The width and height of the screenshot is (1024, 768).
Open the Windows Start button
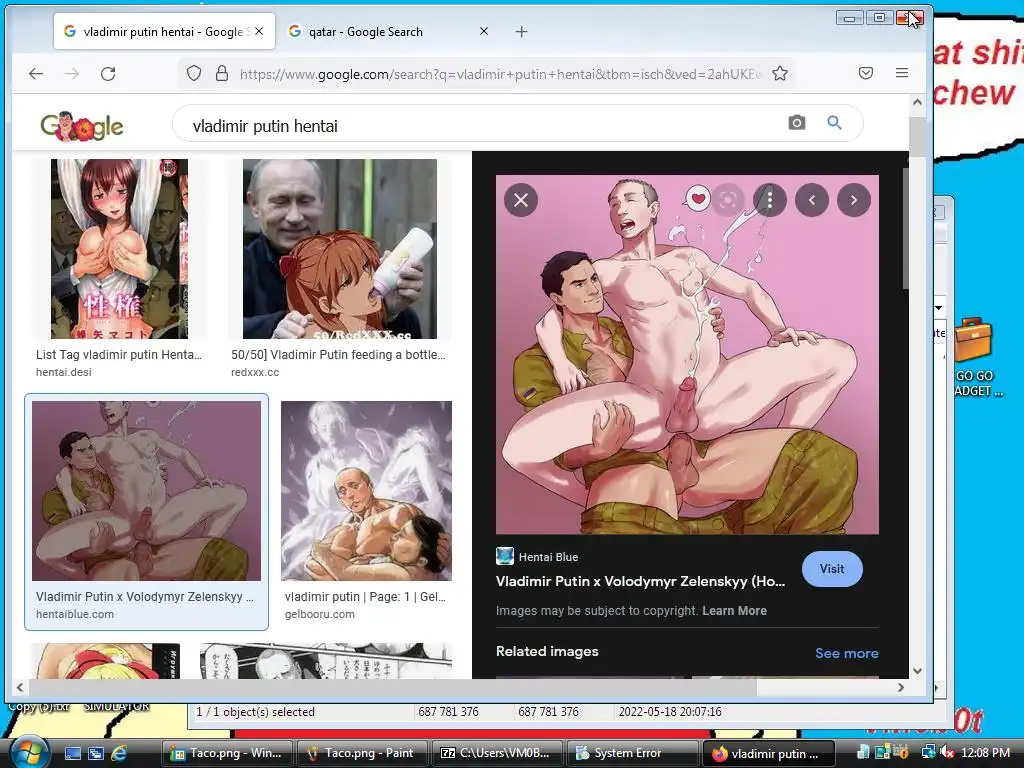[x=29, y=752]
